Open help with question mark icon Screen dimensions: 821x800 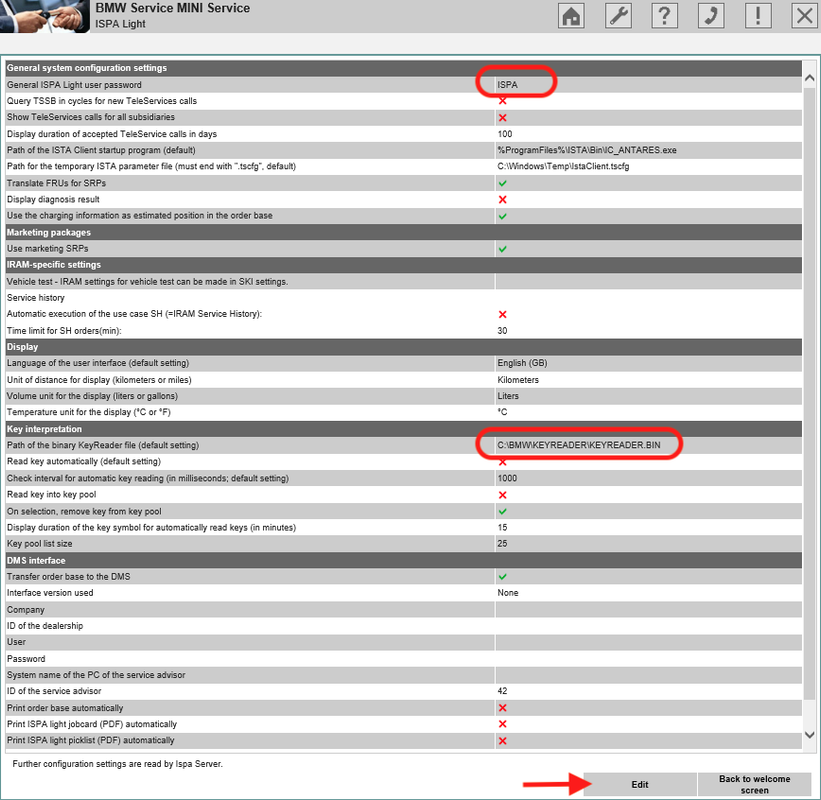(x=664, y=15)
